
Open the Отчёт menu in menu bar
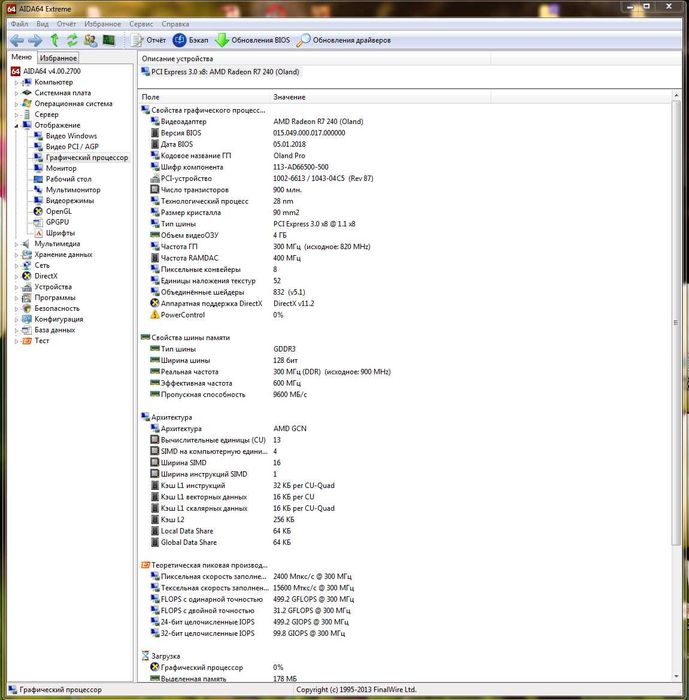pos(66,24)
